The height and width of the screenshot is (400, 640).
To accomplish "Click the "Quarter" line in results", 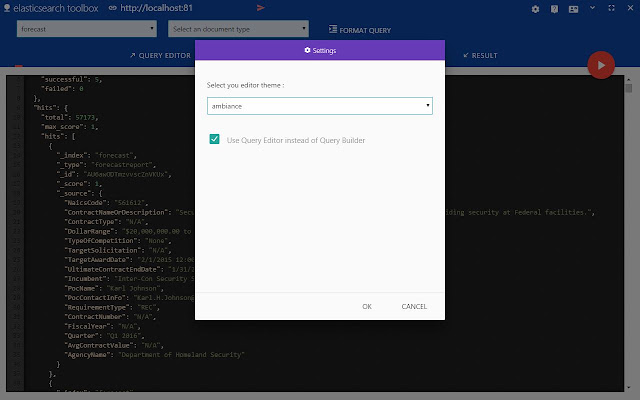I will 104,336.
